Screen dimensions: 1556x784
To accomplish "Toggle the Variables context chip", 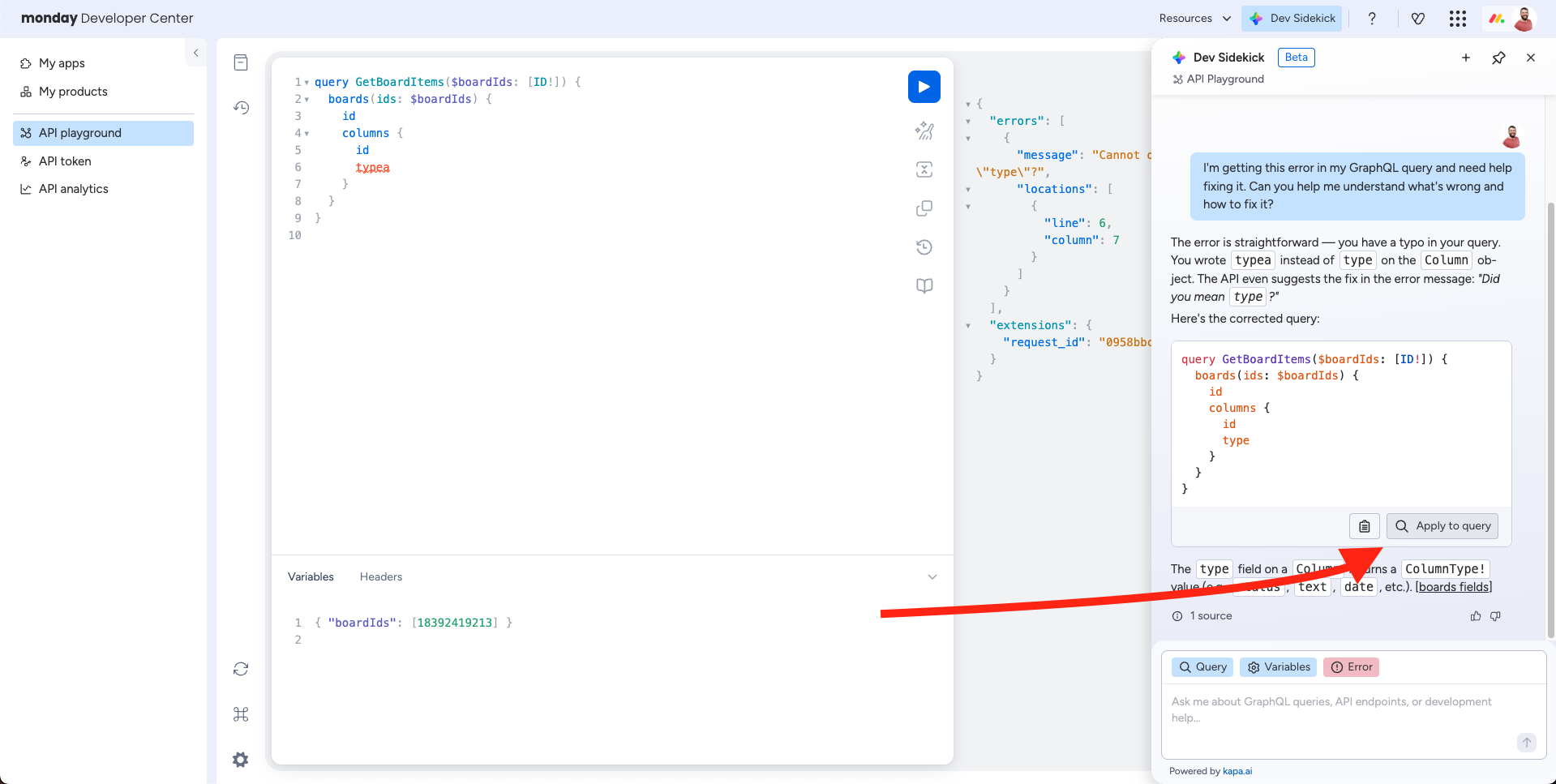I will click(x=1279, y=667).
